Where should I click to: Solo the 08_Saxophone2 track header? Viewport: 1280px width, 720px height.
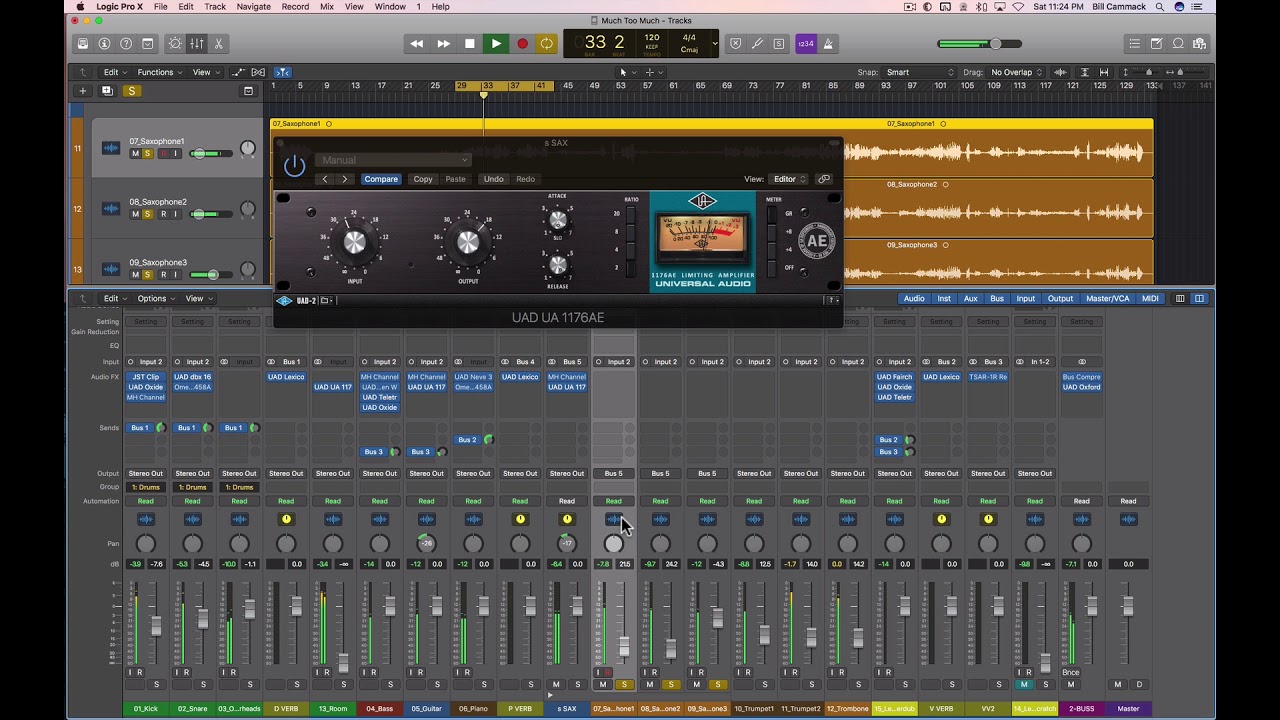[148, 214]
